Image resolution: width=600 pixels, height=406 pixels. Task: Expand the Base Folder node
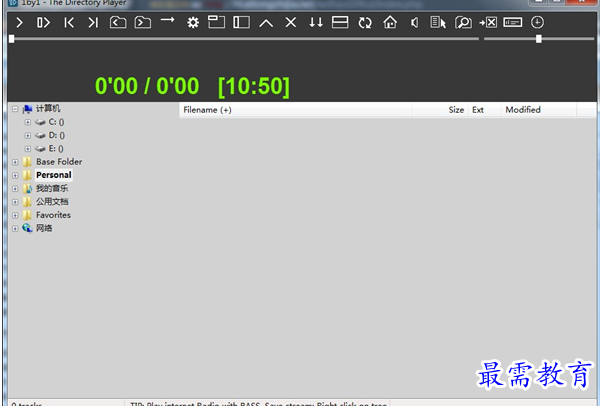pos(15,162)
